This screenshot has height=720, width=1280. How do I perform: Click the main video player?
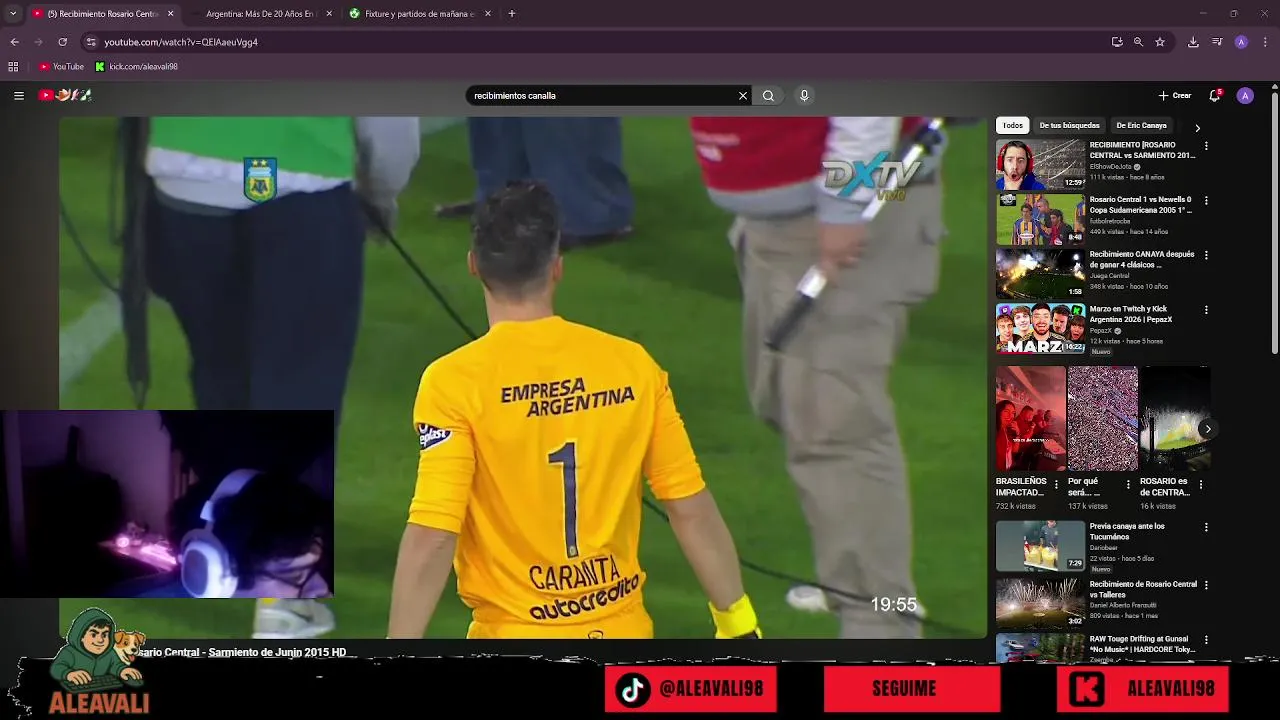[523, 377]
